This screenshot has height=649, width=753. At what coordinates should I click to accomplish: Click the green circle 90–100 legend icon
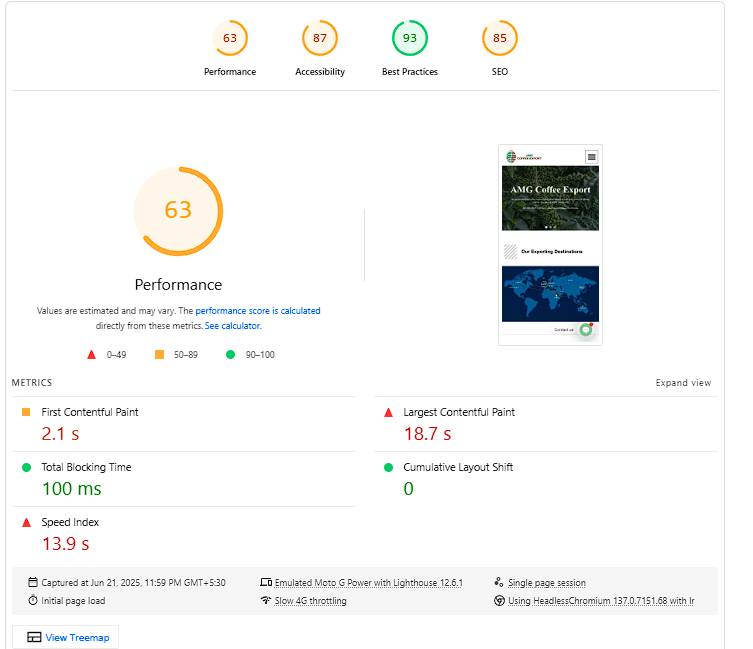[231, 355]
